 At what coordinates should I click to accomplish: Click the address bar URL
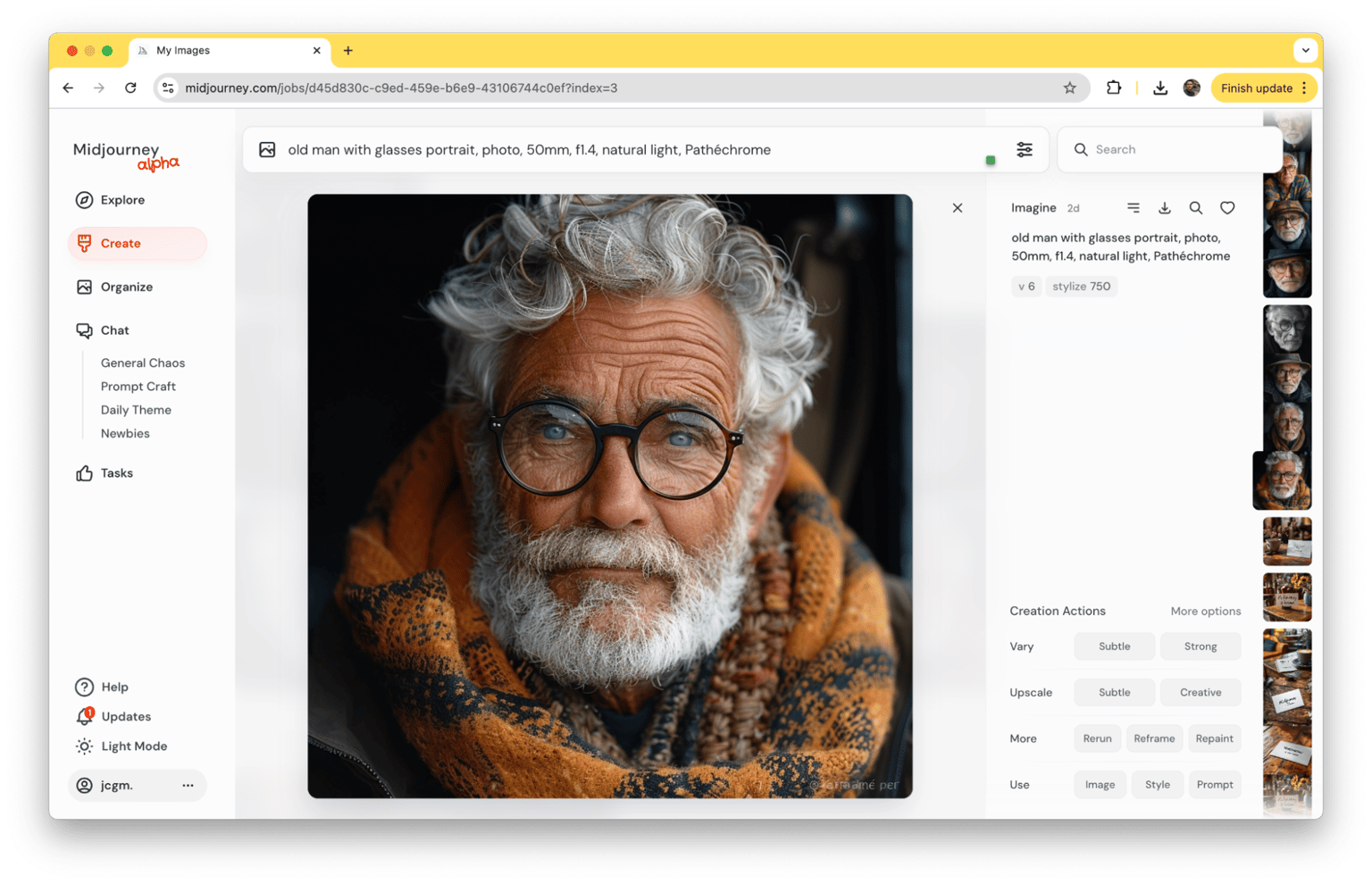click(401, 88)
